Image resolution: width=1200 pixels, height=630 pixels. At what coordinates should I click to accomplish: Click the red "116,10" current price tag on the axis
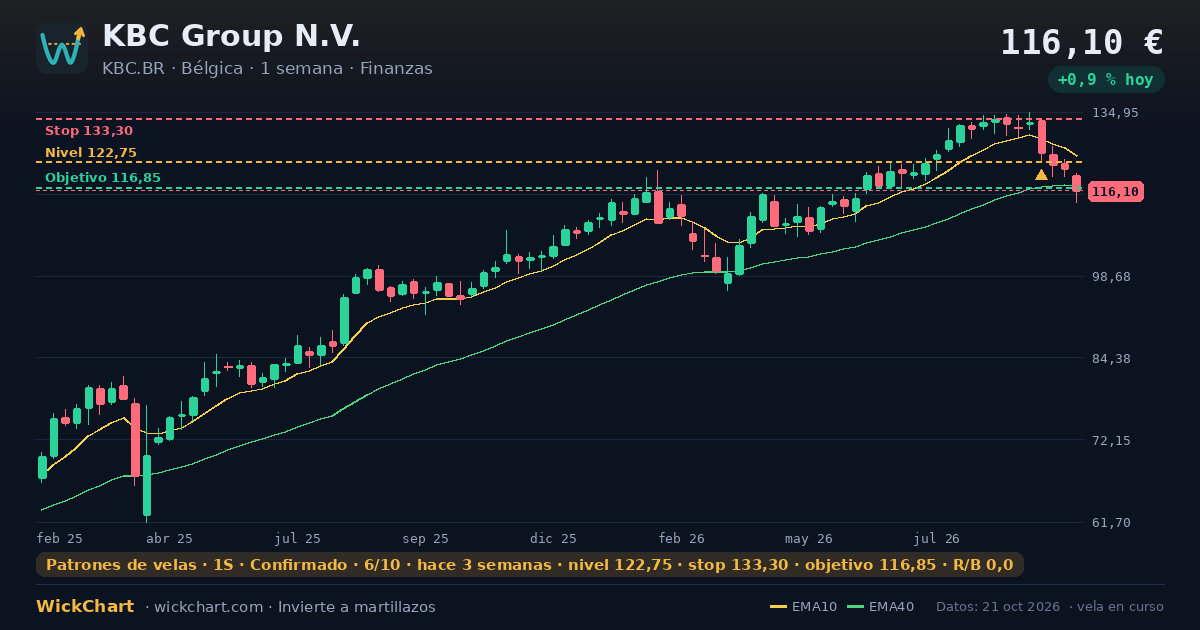click(1115, 192)
